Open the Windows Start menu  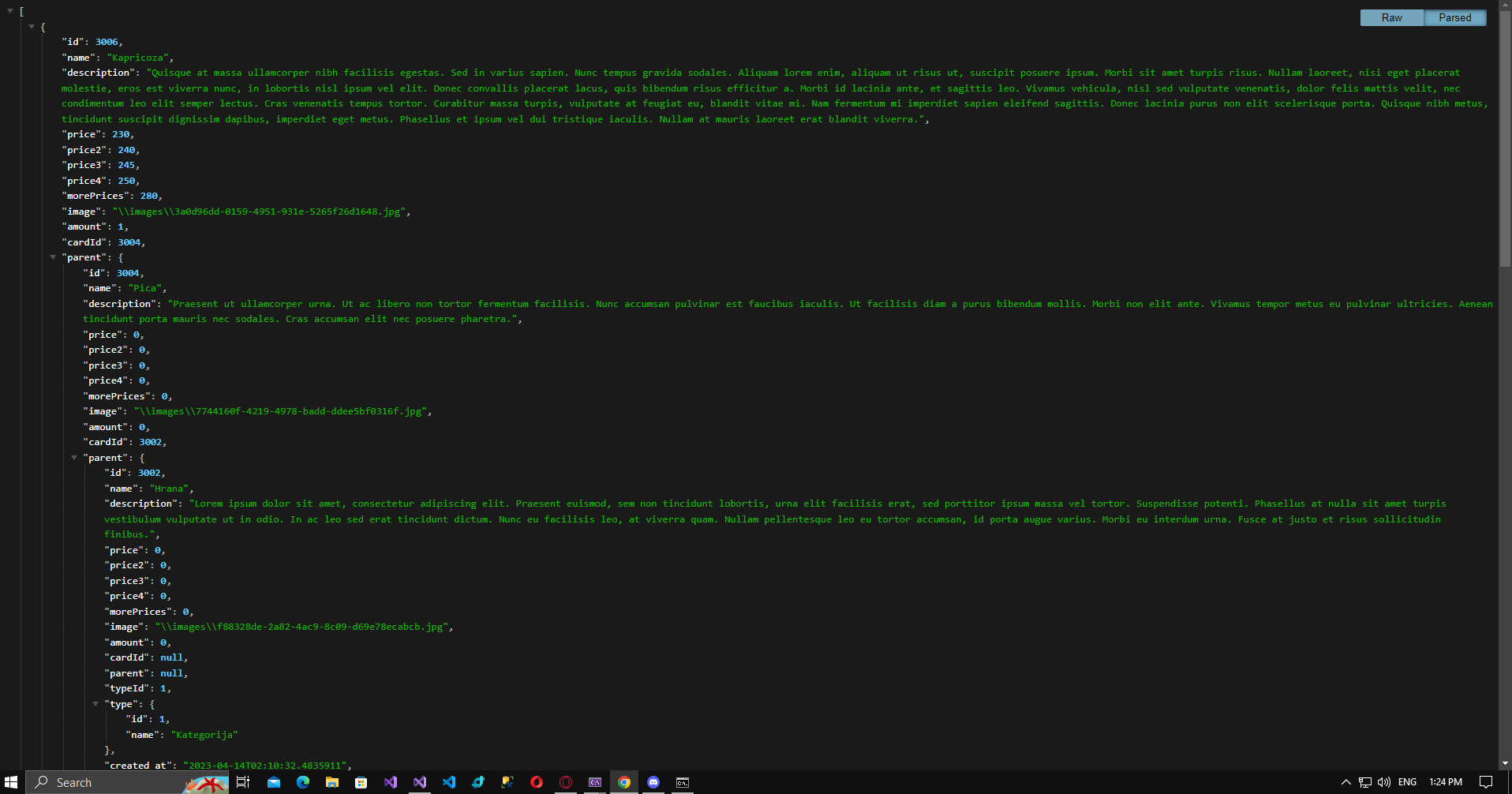11,782
